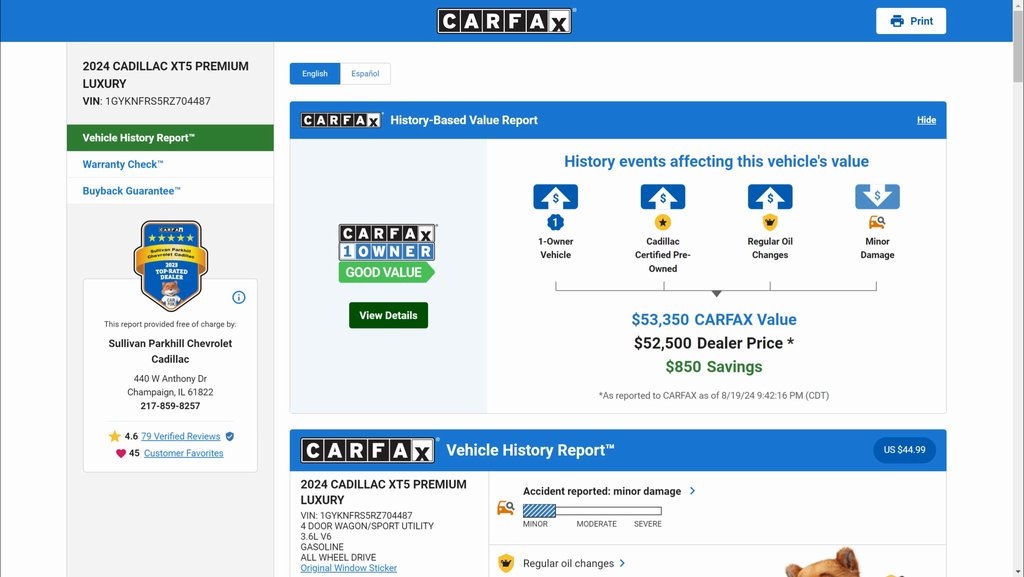The image size is (1024, 577).
Task: Click the $850 Savings text
Action: 714,367
